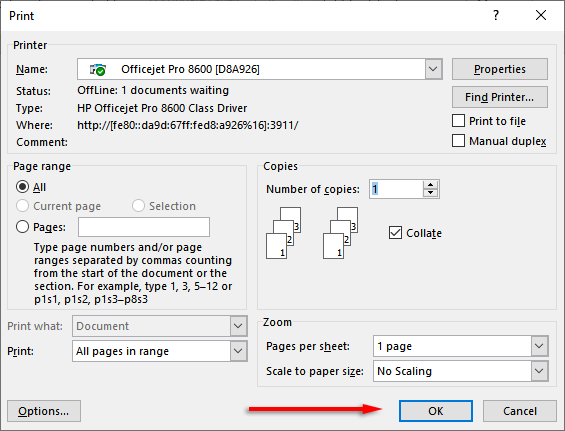The height and width of the screenshot is (431, 565).
Task: Click into the Pages range text field
Action: tap(144, 227)
